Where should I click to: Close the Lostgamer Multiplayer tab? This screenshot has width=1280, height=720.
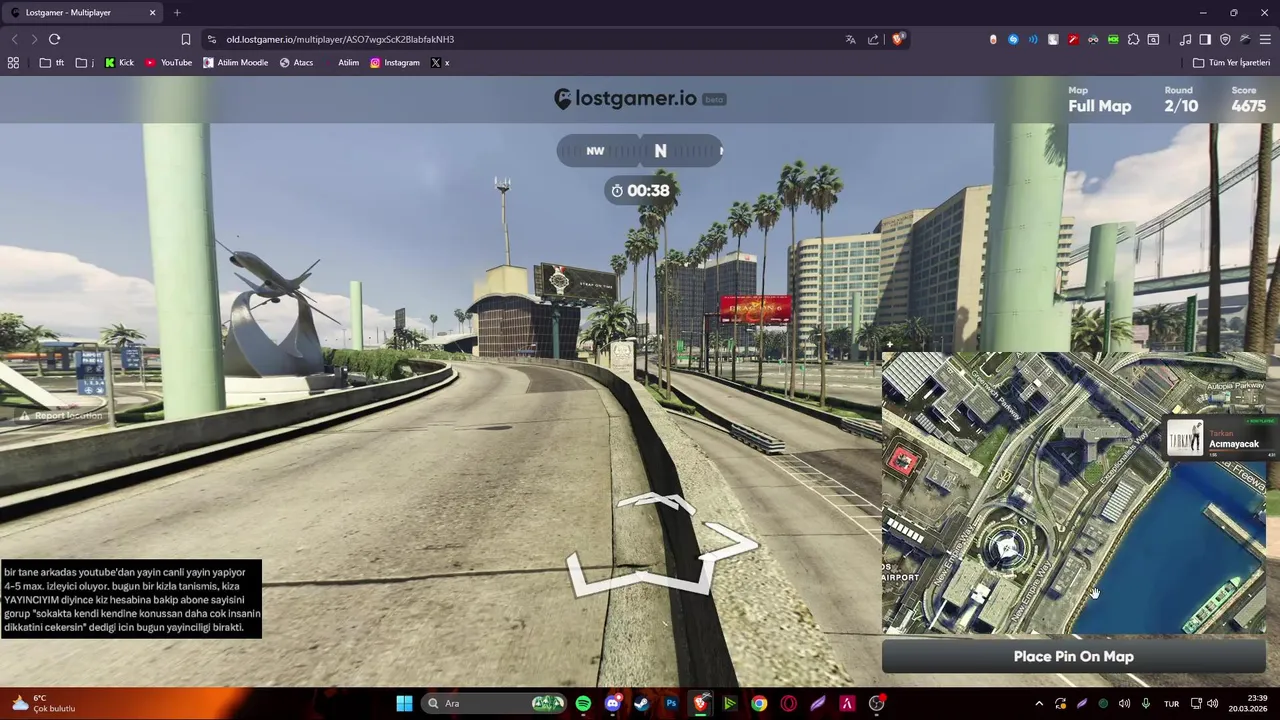point(152,12)
